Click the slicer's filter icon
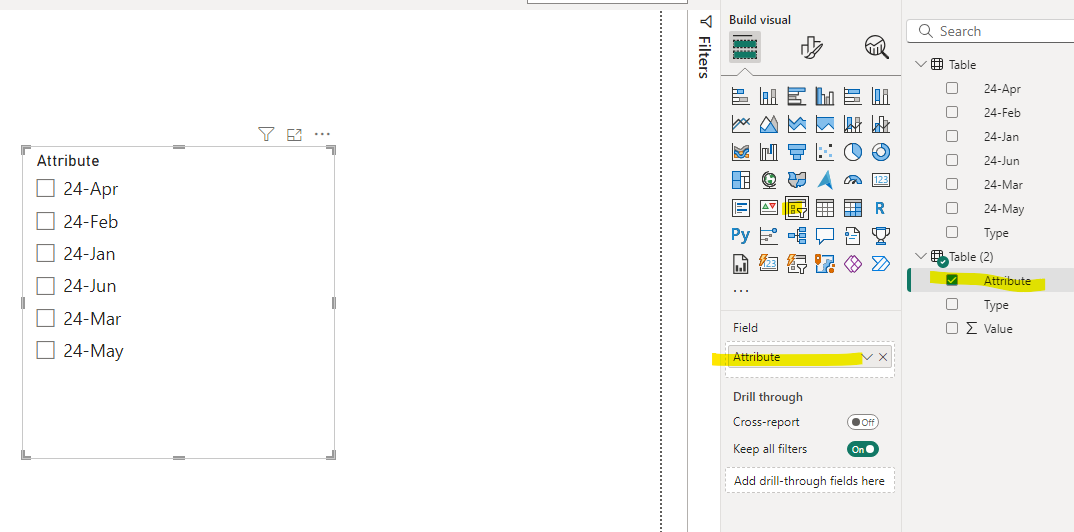Screen dimensions: 1074x532 click(266, 134)
